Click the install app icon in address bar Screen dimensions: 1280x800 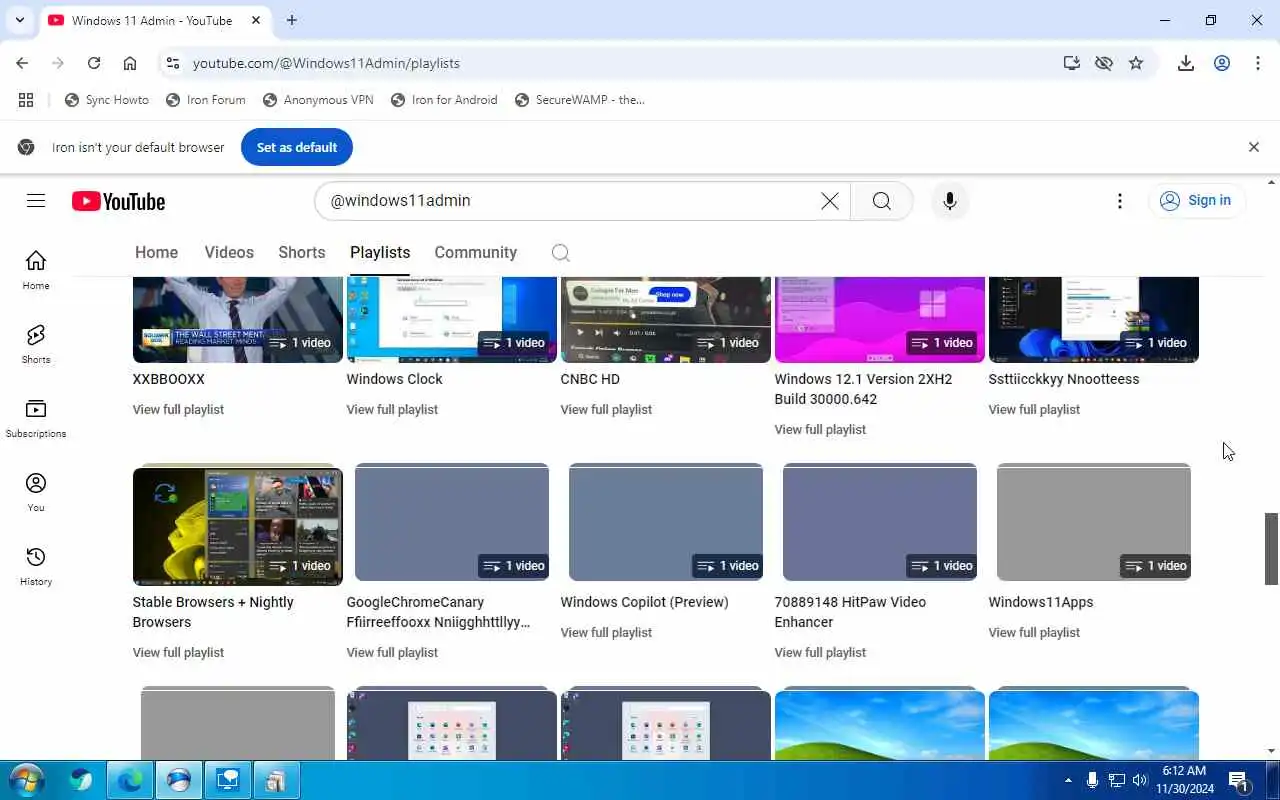click(1072, 63)
